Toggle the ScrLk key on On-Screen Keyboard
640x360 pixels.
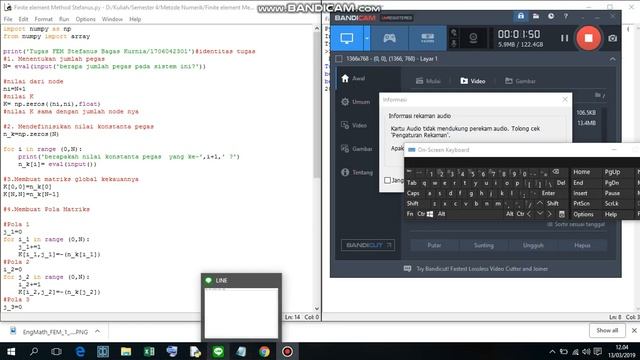(x=611, y=204)
